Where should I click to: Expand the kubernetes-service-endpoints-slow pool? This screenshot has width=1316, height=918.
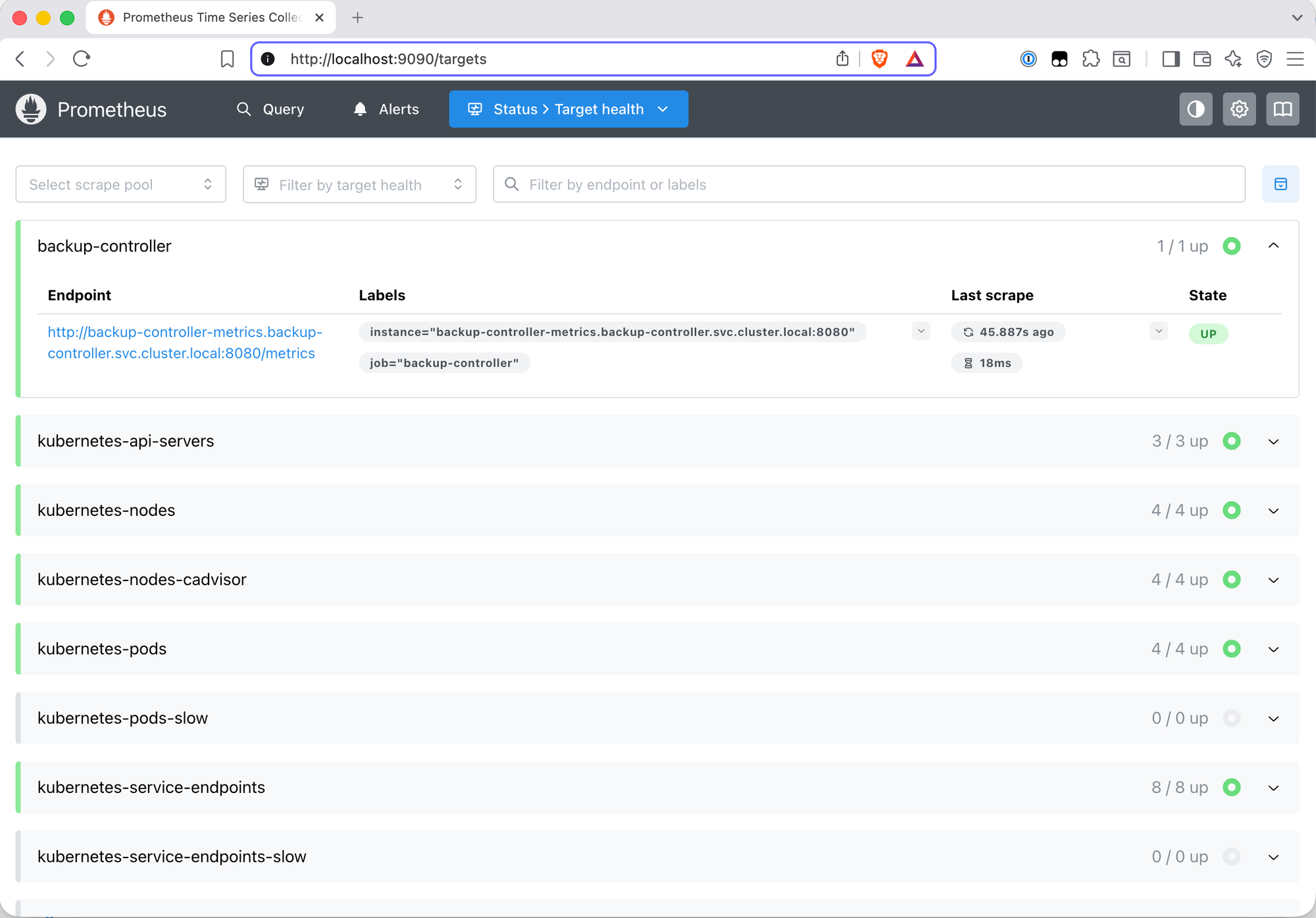click(x=1273, y=857)
